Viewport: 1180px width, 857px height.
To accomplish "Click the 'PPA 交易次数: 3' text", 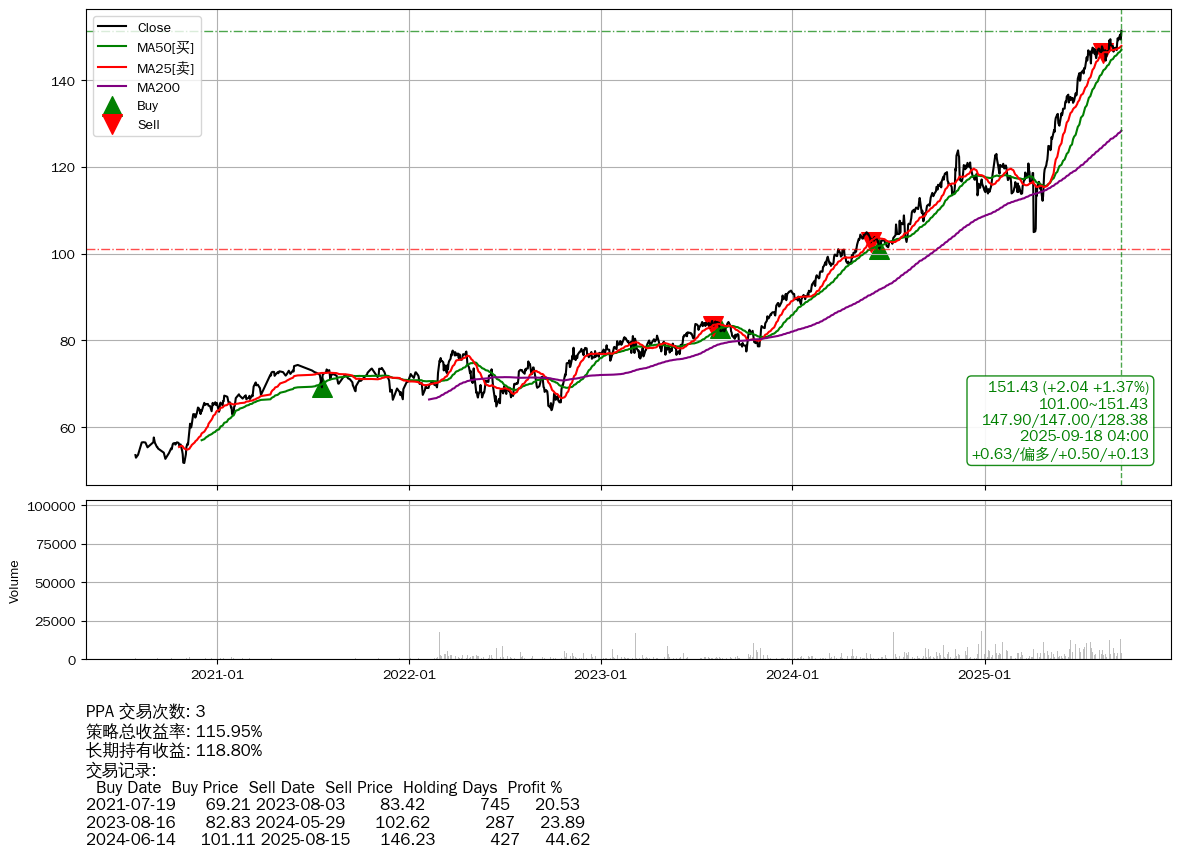I will click(146, 712).
